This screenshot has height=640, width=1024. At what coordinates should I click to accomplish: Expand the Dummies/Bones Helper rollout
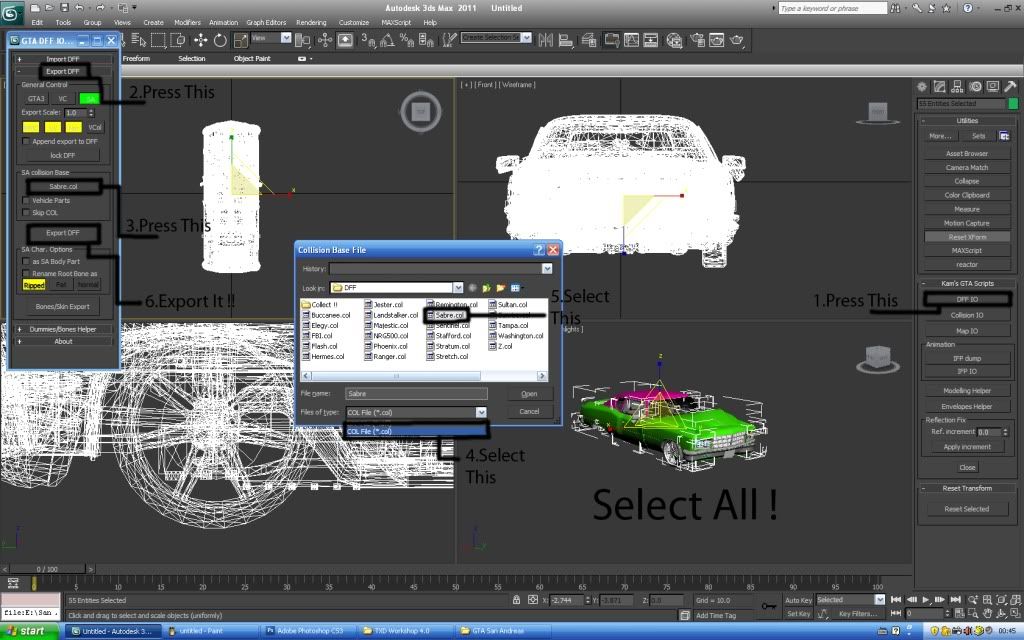click(x=63, y=329)
